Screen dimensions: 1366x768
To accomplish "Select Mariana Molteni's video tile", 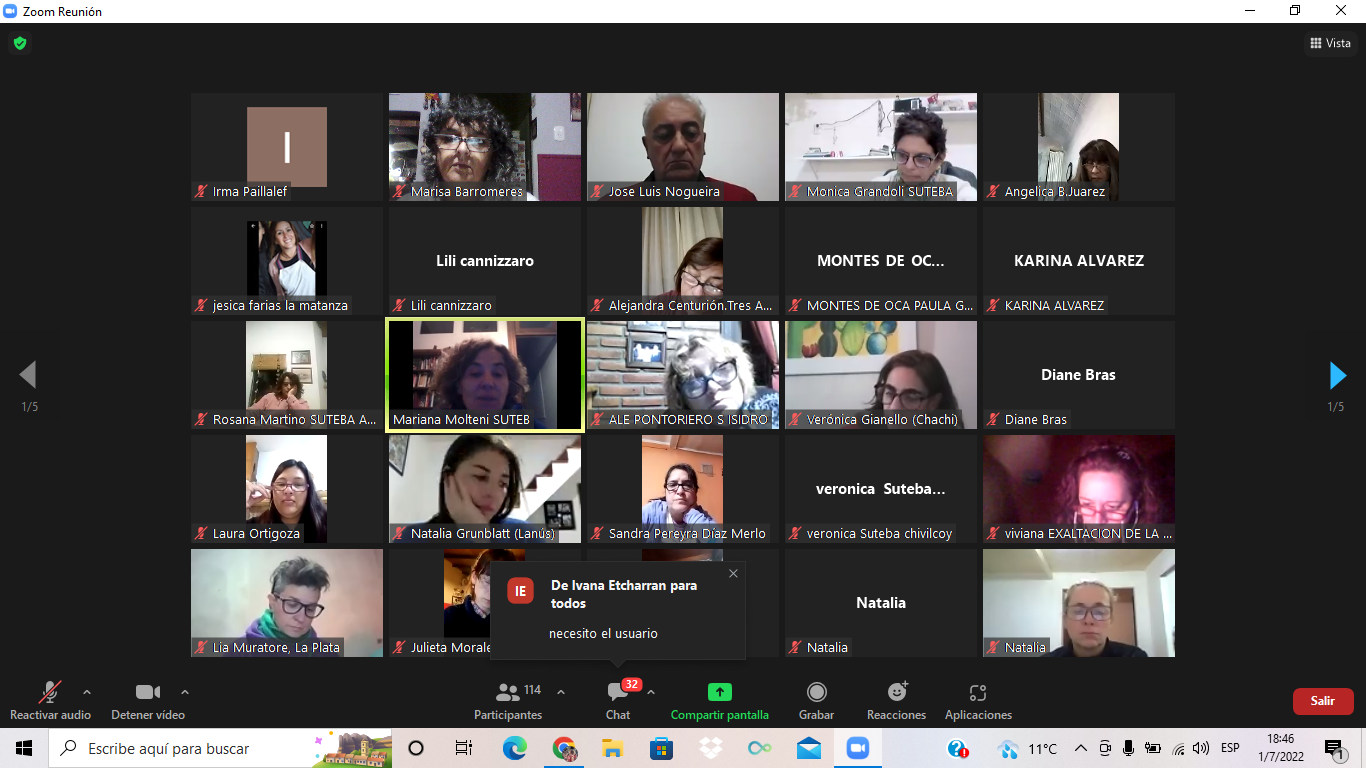I will tap(485, 375).
